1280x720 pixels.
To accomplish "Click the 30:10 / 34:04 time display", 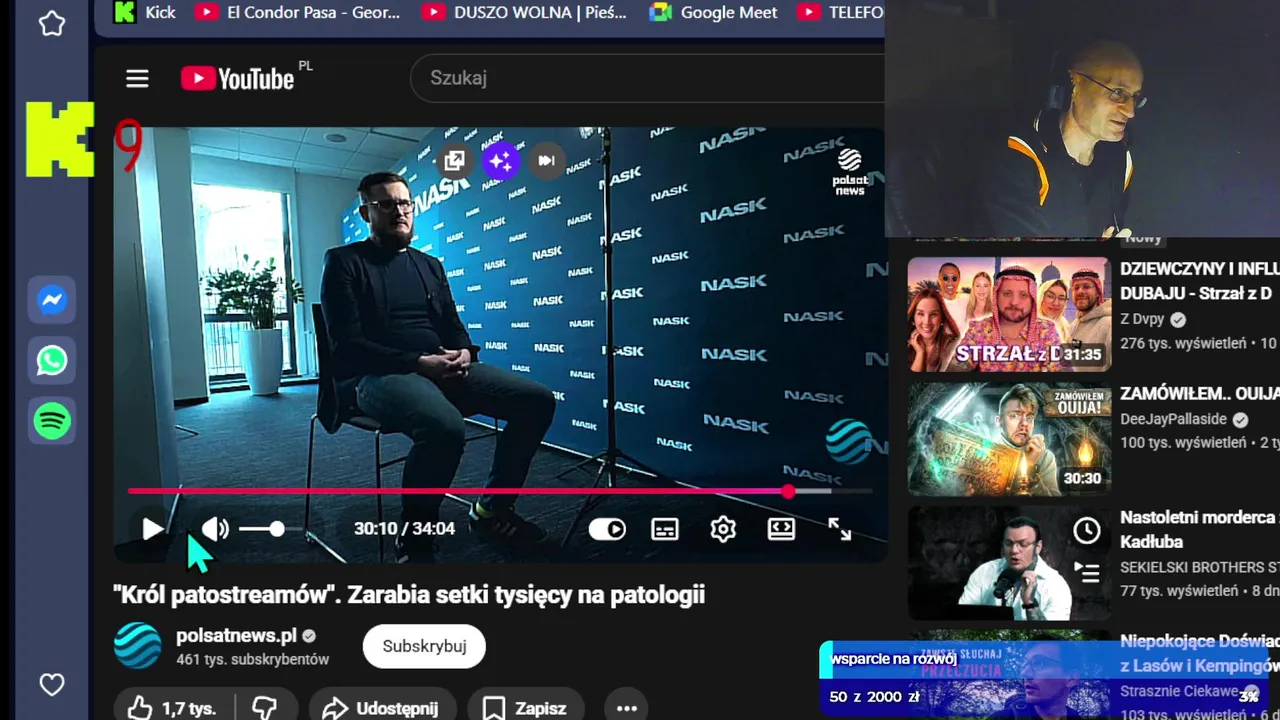I will (404, 529).
